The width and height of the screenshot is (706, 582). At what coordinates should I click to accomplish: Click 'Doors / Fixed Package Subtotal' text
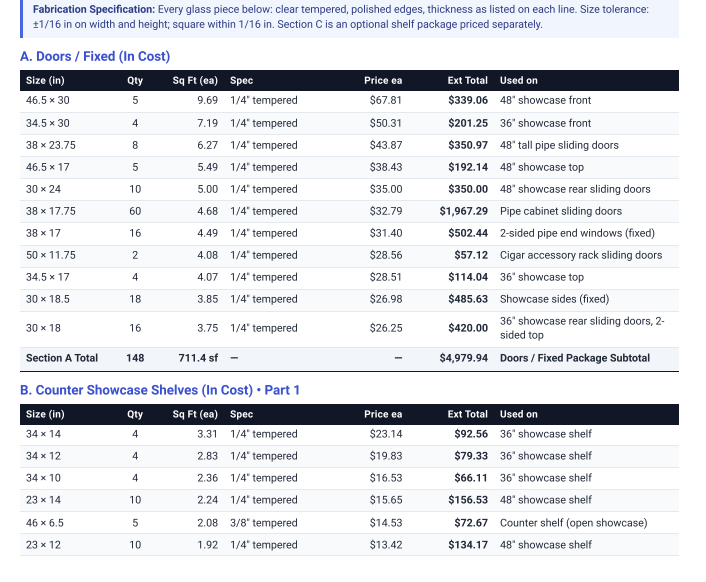(575, 358)
